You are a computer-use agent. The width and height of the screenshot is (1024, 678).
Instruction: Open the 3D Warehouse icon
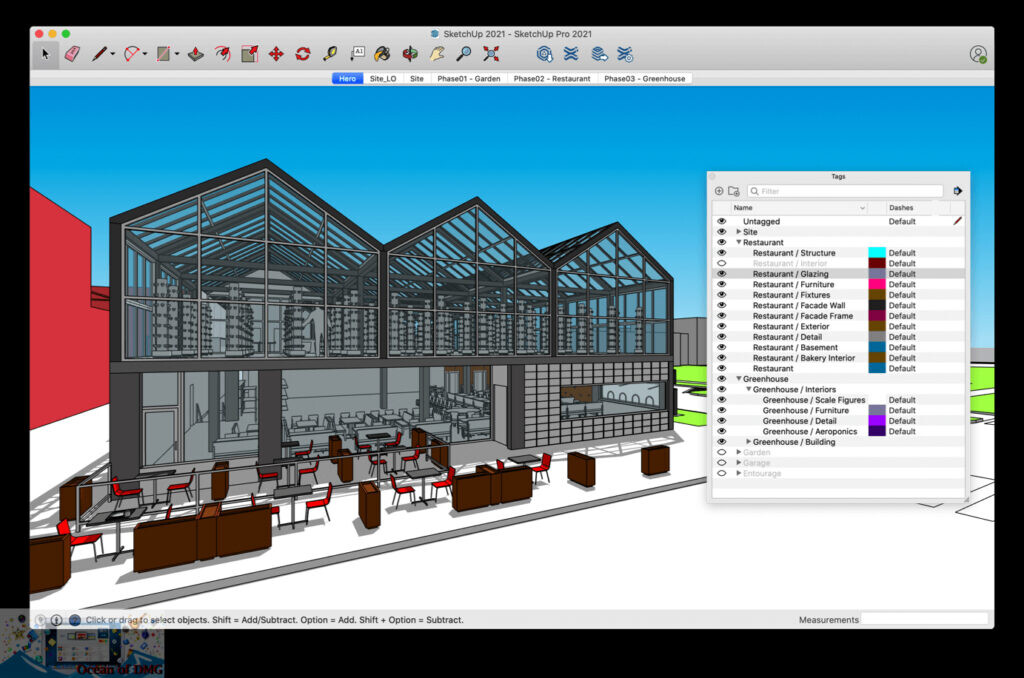click(544, 54)
